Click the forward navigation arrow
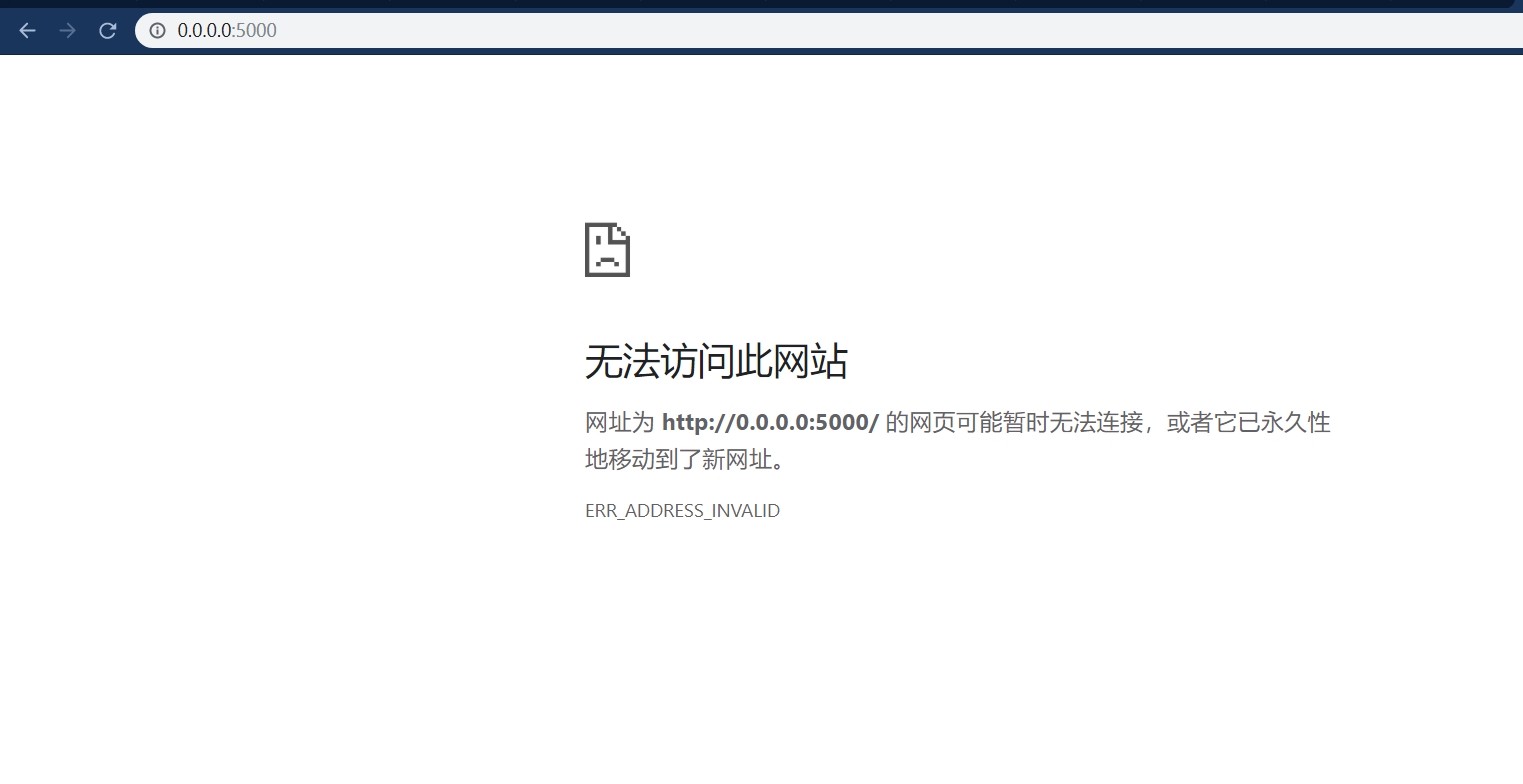 pyautogui.click(x=68, y=31)
